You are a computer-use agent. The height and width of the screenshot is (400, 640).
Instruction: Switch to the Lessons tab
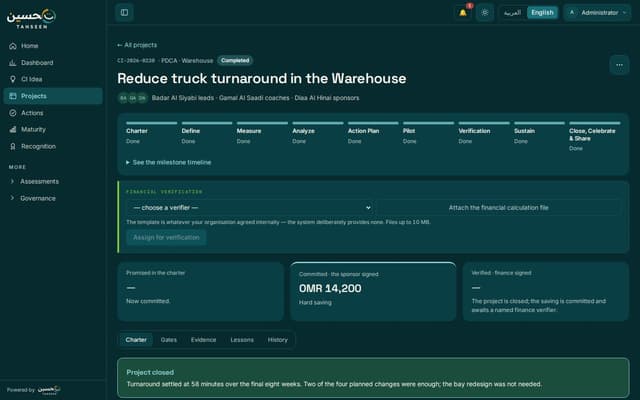point(242,340)
